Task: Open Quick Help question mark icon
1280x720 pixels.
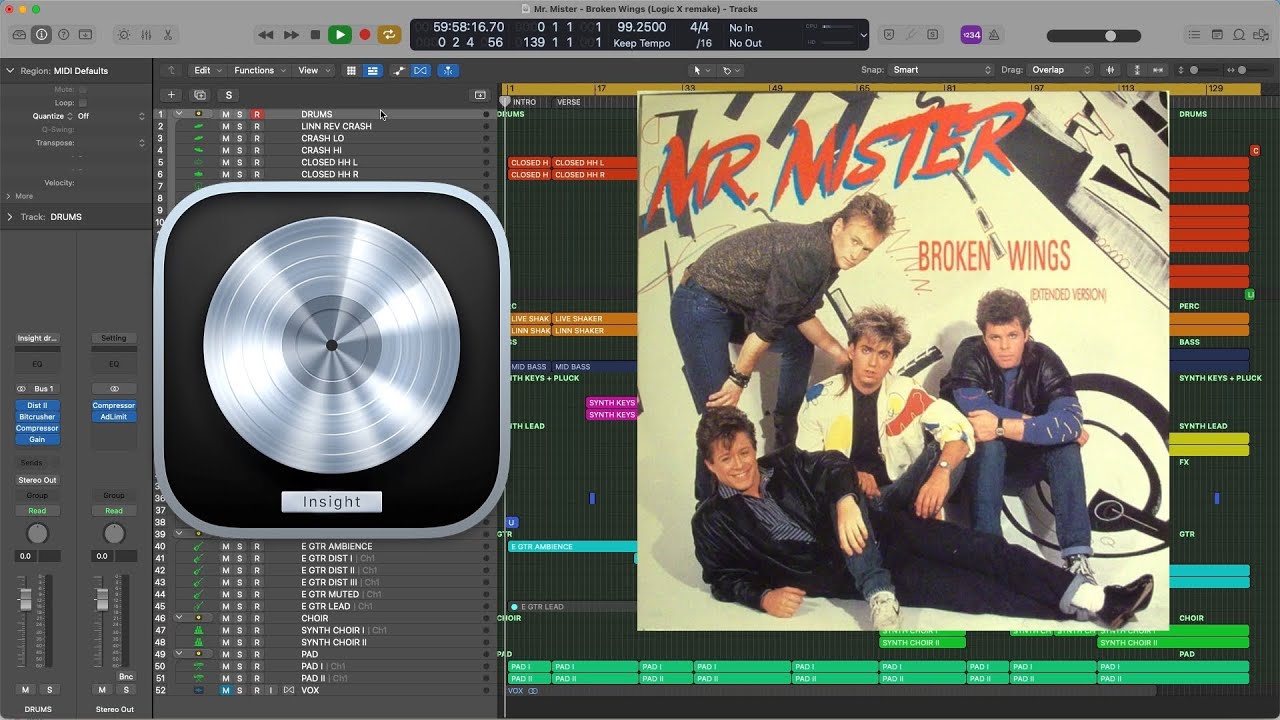Action: [x=63, y=34]
